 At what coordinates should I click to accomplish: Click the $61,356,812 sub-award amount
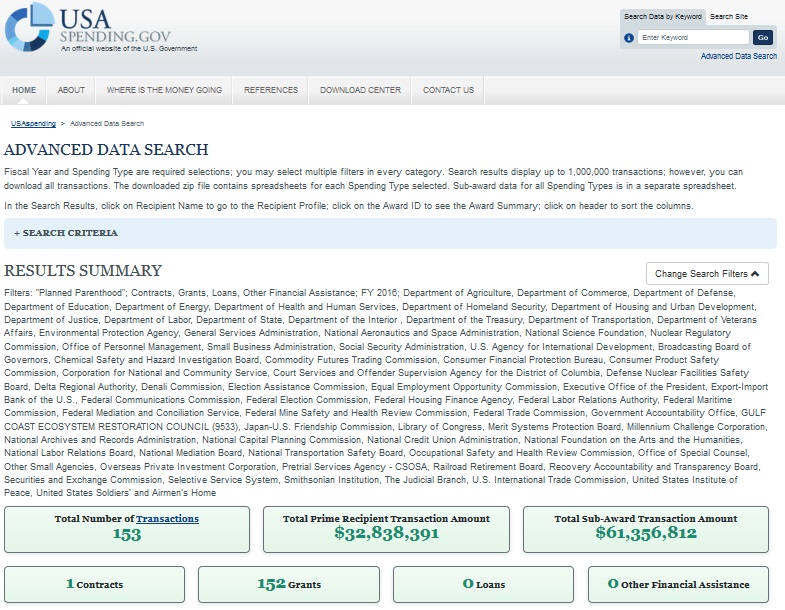[x=646, y=532]
